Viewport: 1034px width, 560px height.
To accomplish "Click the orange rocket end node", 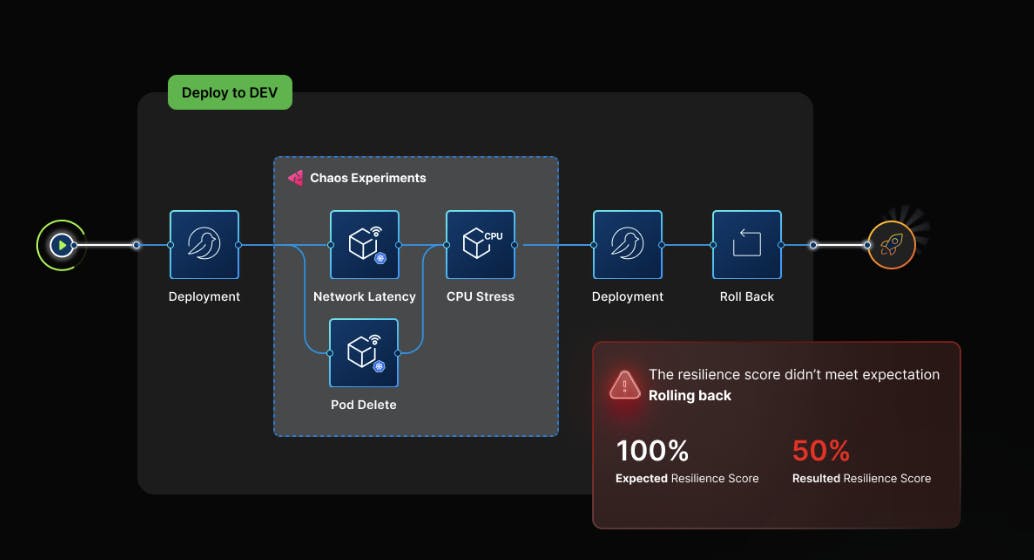I will [x=891, y=245].
